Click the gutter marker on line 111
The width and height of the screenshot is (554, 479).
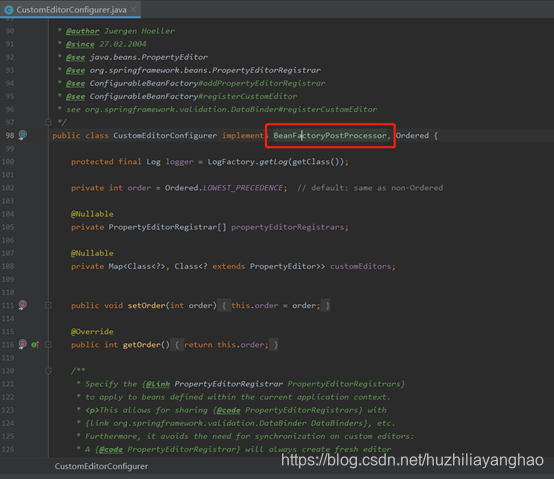(23, 305)
